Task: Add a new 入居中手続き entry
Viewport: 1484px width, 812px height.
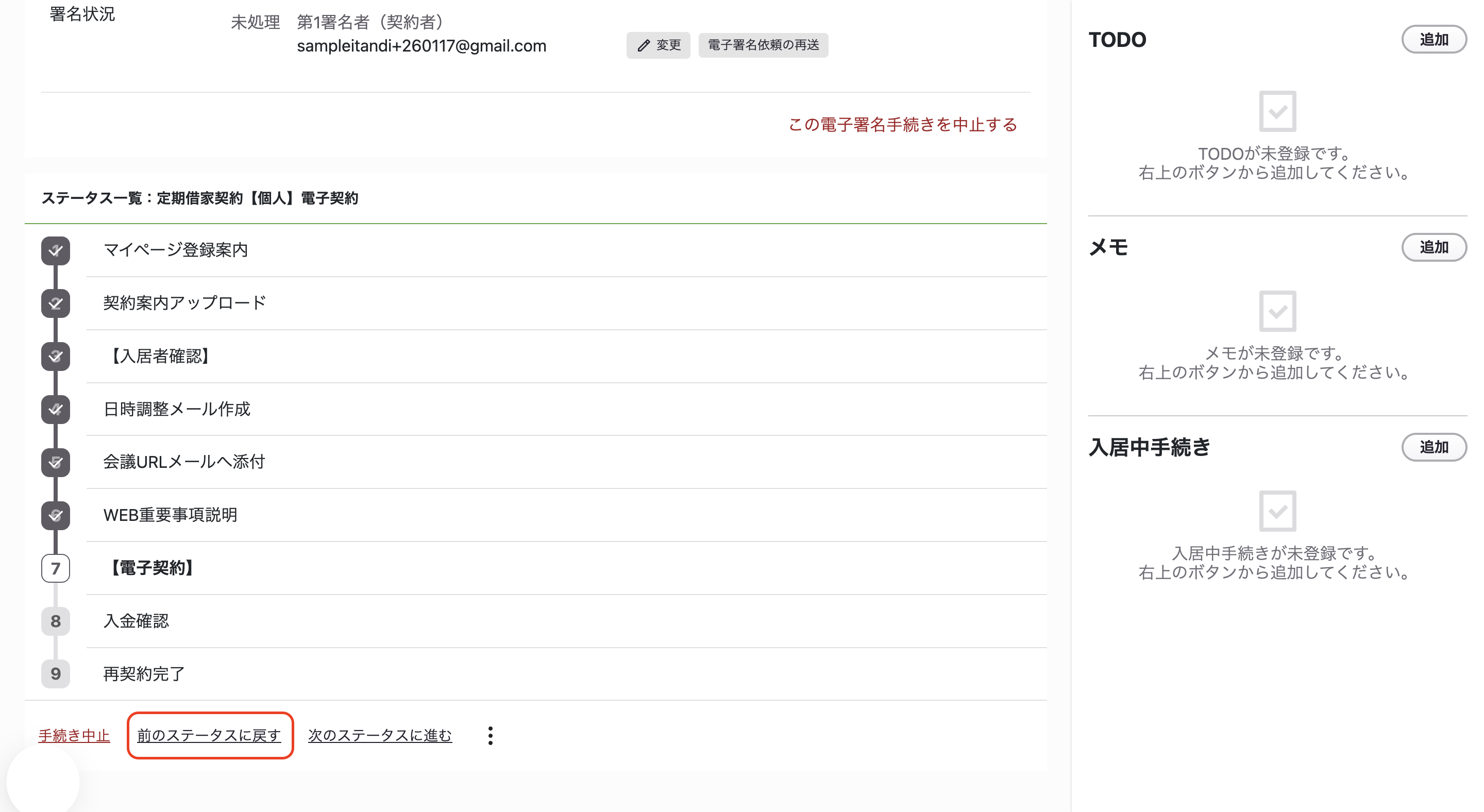Action: pyautogui.click(x=1434, y=447)
